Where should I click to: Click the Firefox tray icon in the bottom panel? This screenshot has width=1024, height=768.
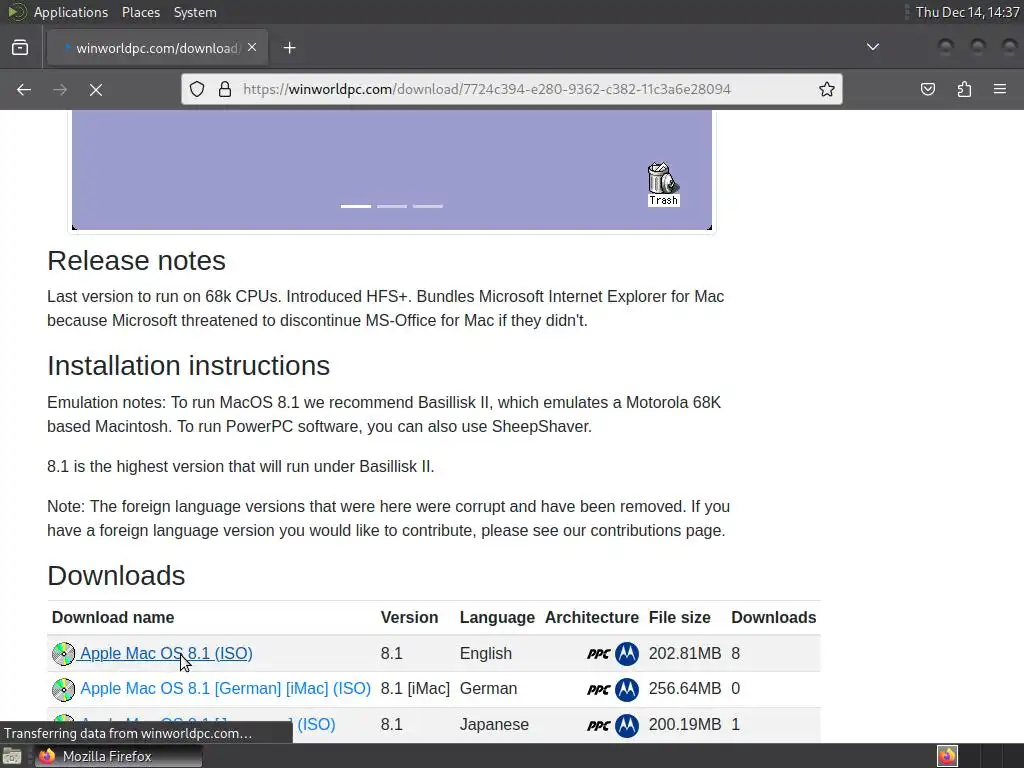tap(947, 756)
